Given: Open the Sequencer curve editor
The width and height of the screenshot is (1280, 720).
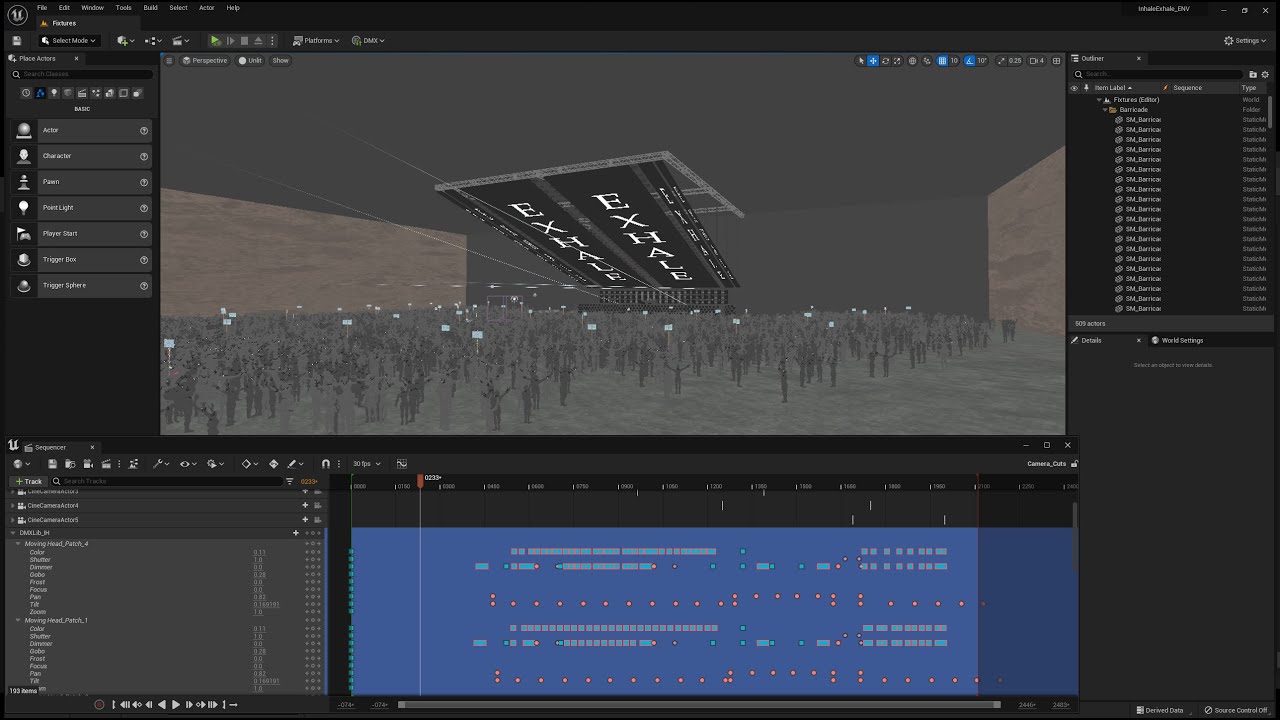Looking at the screenshot, I should pyautogui.click(x=401, y=464).
